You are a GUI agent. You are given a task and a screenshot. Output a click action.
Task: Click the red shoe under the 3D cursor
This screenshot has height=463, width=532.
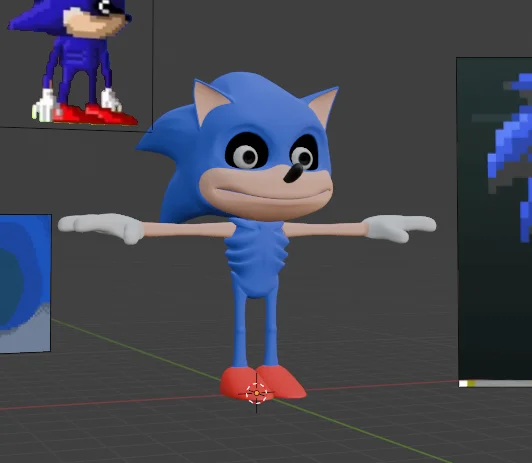pyautogui.click(x=242, y=383)
